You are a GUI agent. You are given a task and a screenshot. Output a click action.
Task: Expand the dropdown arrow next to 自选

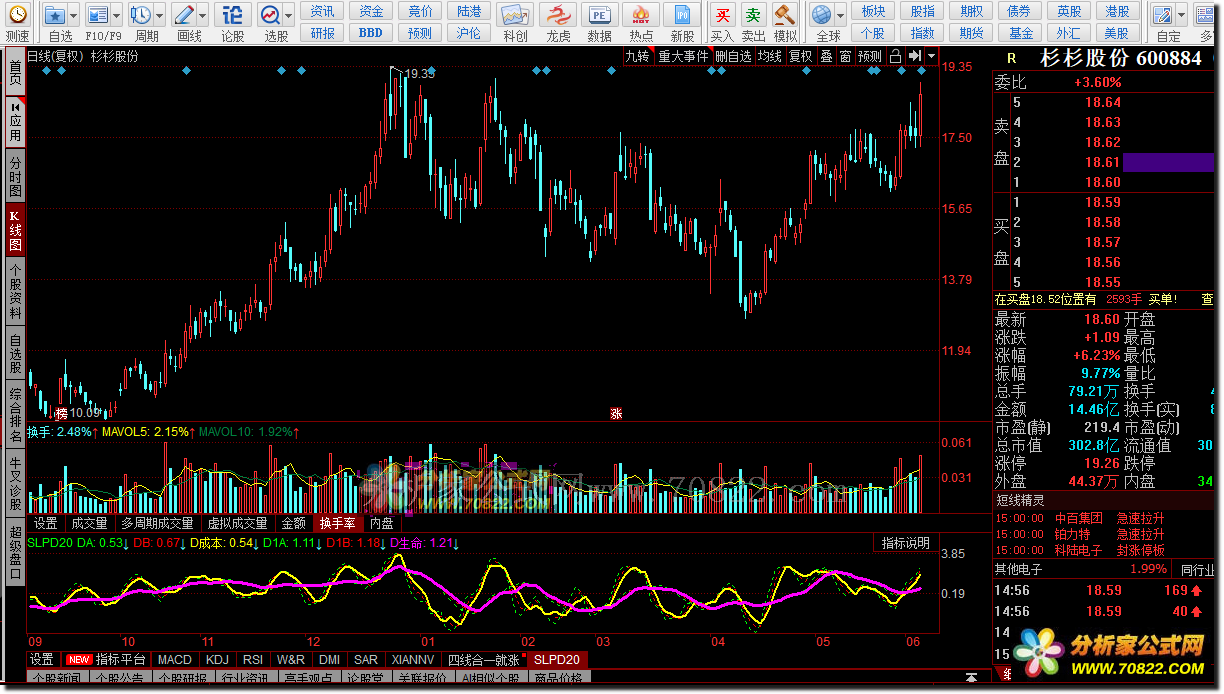click(x=74, y=16)
